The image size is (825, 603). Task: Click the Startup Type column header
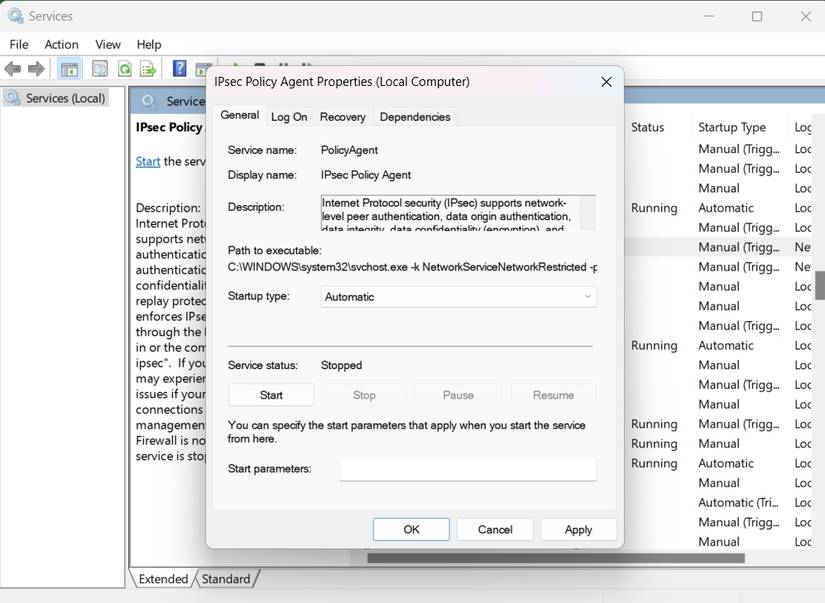[732, 127]
